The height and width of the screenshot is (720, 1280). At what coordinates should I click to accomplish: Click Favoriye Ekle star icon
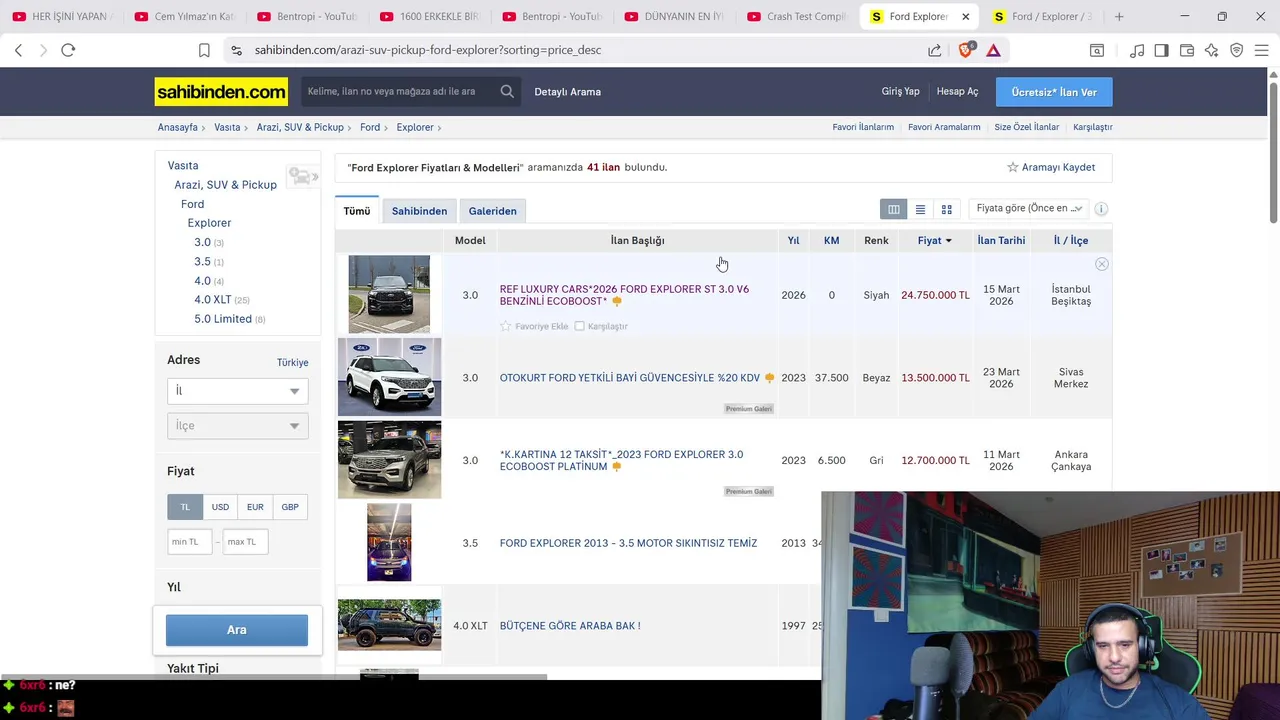point(505,326)
